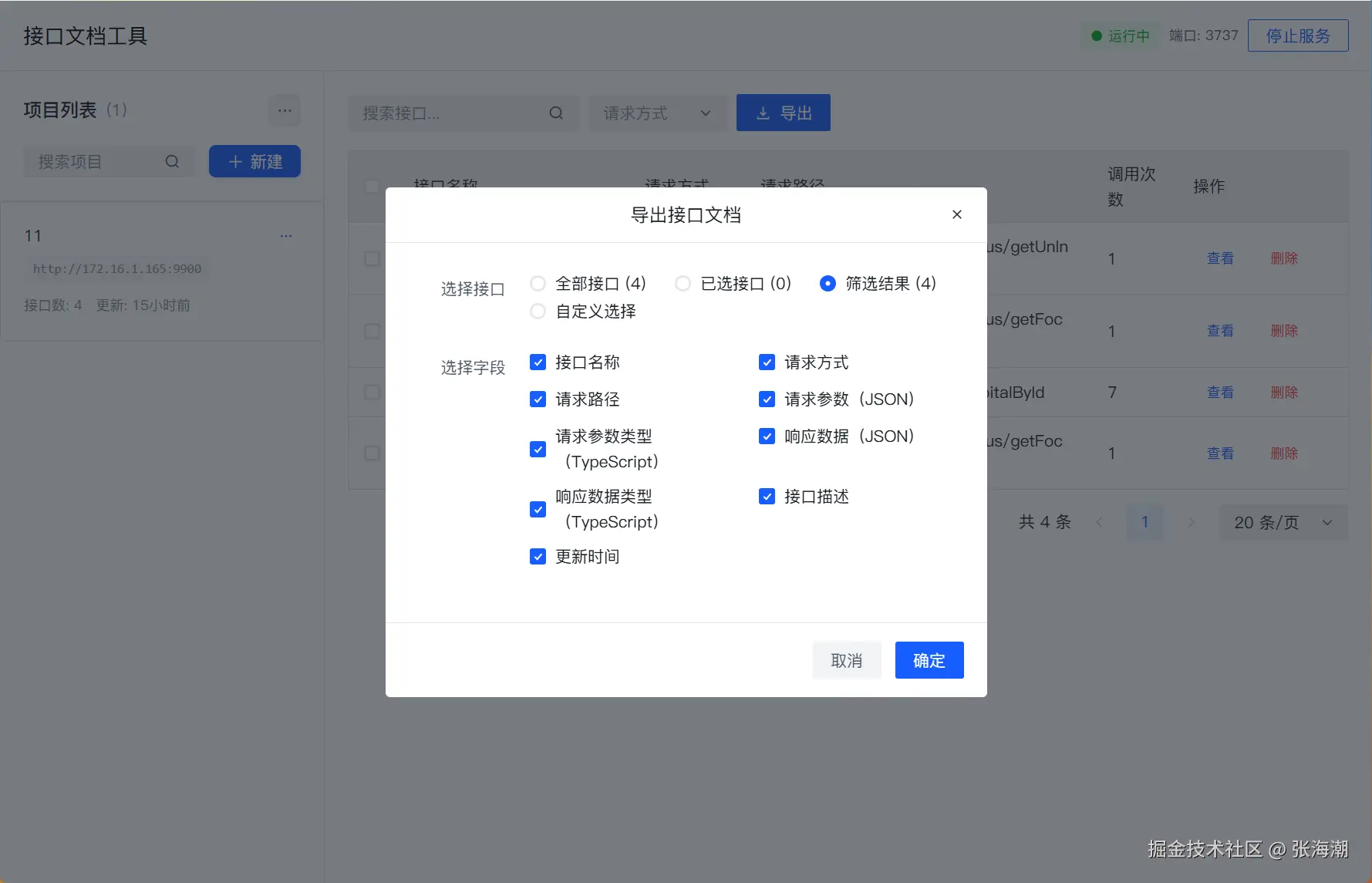The image size is (1372, 883).
Task: Click the 端口: 3737 port label
Action: click(1204, 35)
